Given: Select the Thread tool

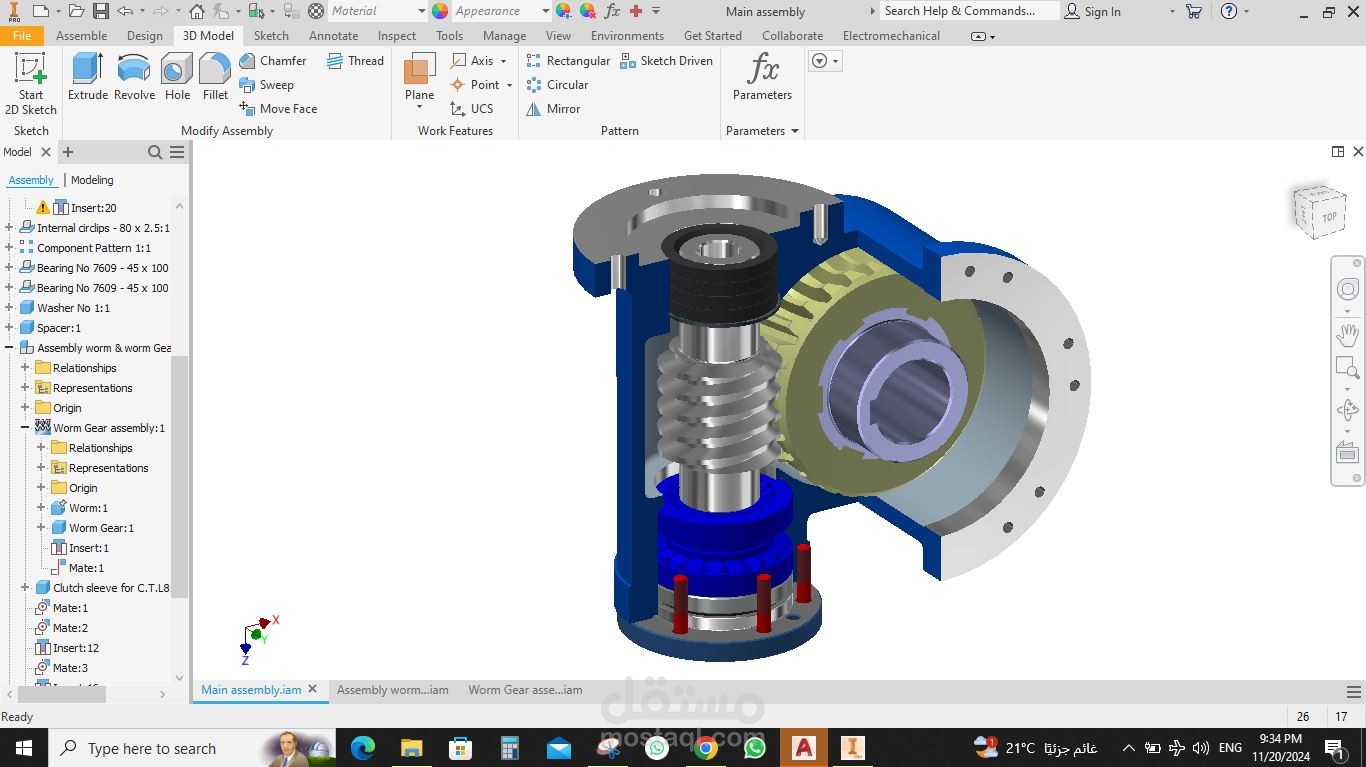Looking at the screenshot, I should coord(355,61).
